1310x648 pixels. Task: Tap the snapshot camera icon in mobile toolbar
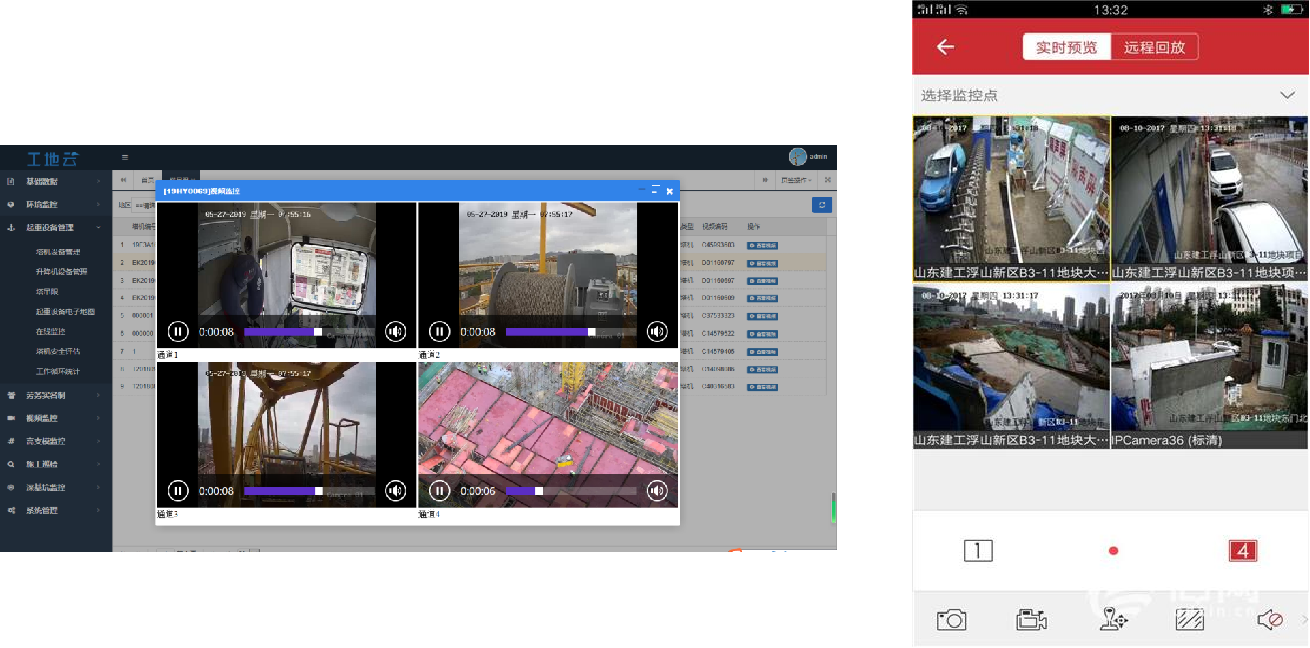click(951, 620)
